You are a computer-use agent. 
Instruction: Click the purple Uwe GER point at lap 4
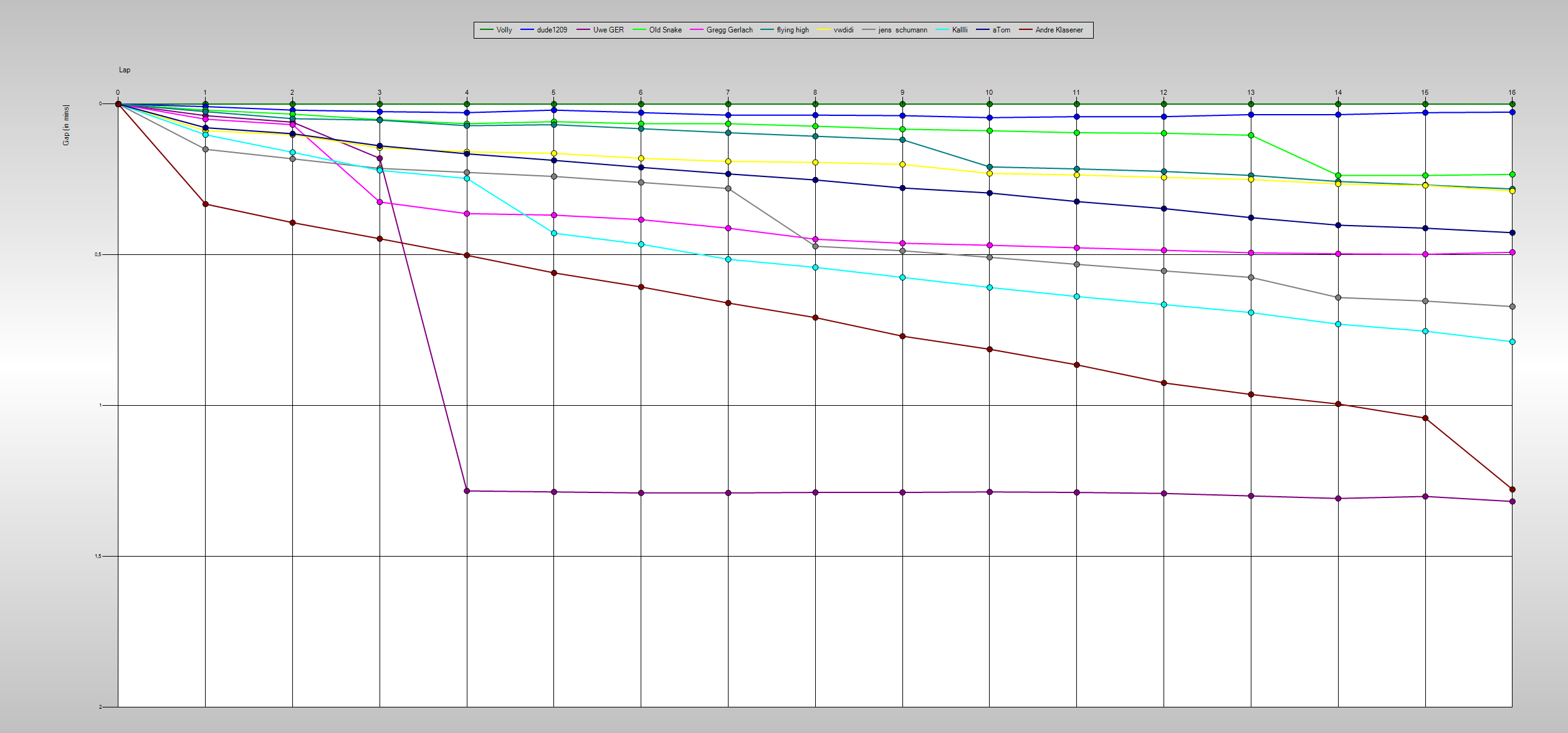(467, 491)
